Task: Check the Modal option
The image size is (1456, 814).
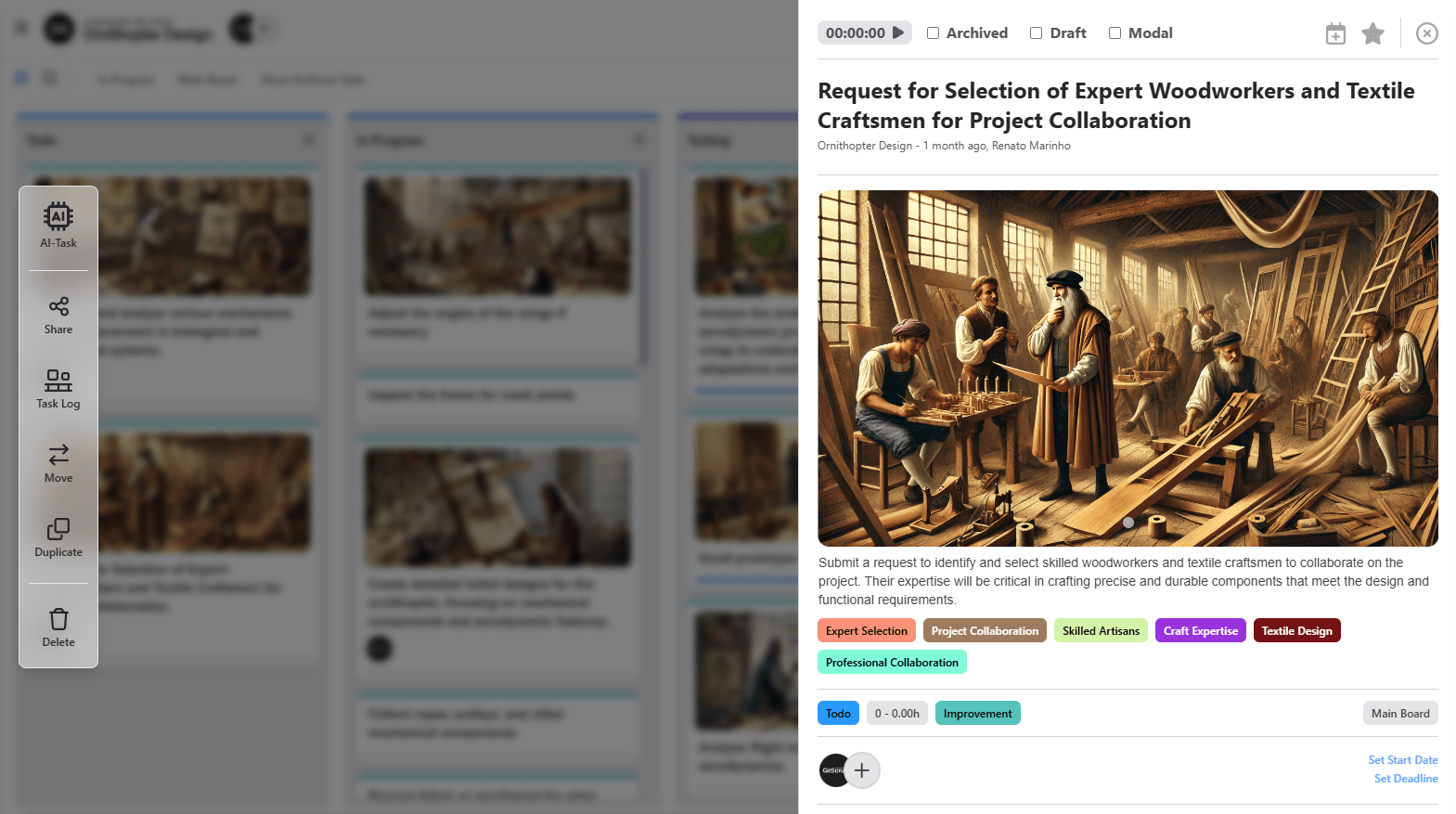Action: [x=1115, y=33]
